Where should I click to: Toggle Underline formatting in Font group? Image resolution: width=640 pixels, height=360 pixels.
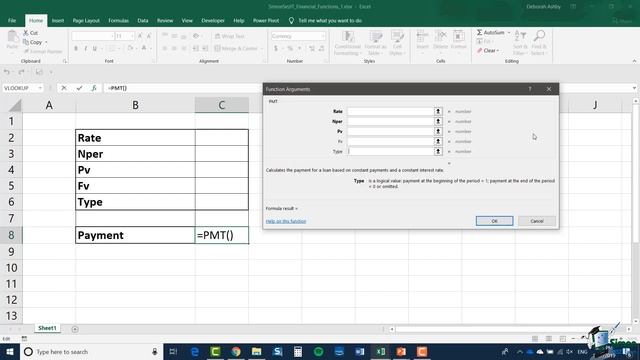pyautogui.click(x=95, y=49)
